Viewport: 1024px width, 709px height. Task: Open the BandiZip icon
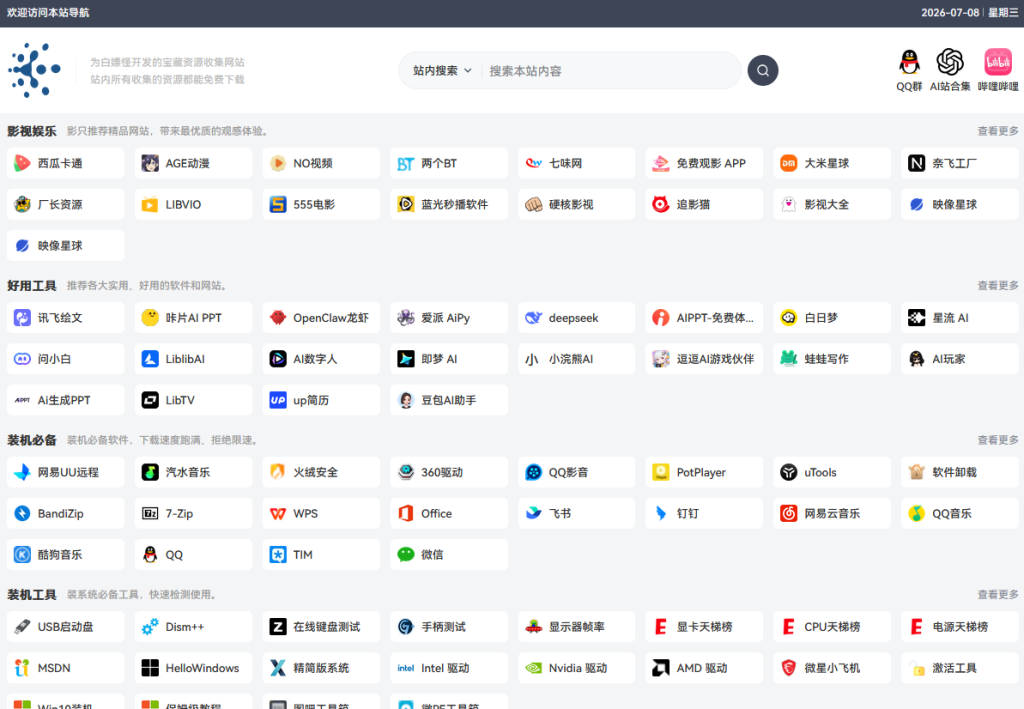point(22,514)
